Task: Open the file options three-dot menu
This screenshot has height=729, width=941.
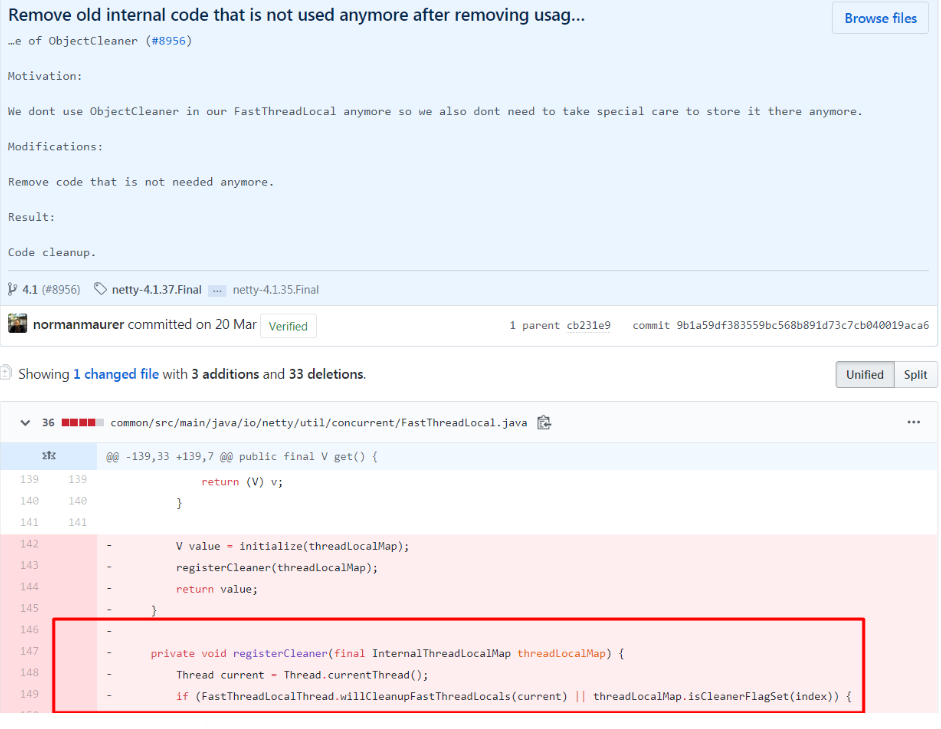Action: click(x=913, y=423)
